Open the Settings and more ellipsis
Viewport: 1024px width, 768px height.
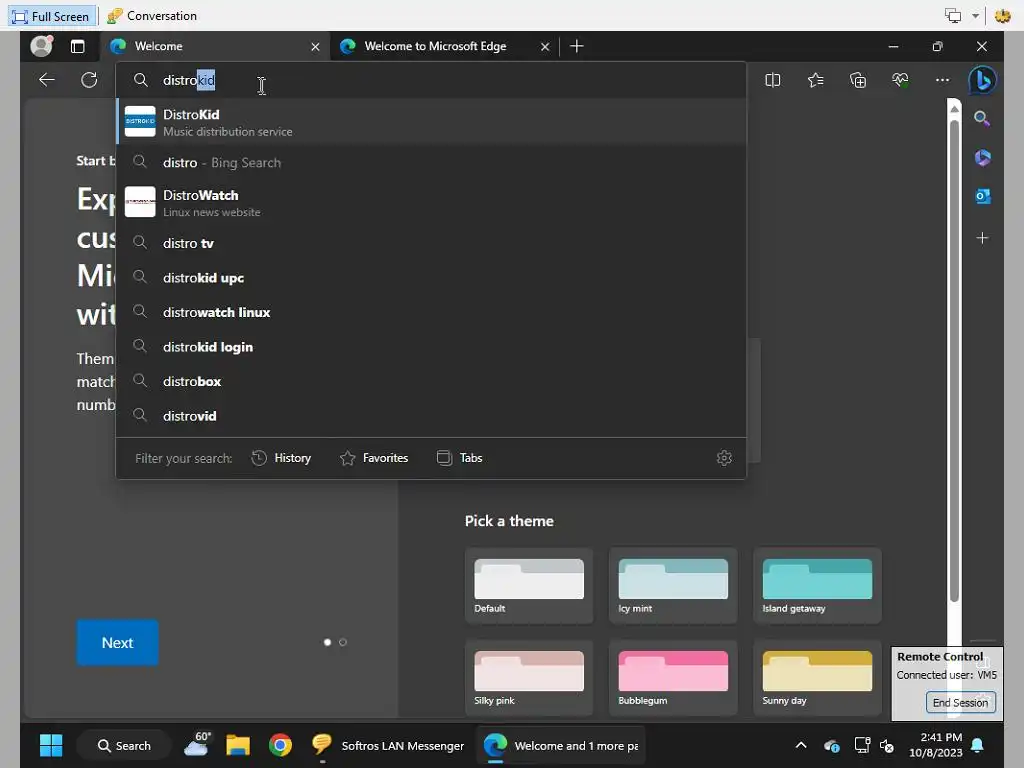[x=942, y=80]
